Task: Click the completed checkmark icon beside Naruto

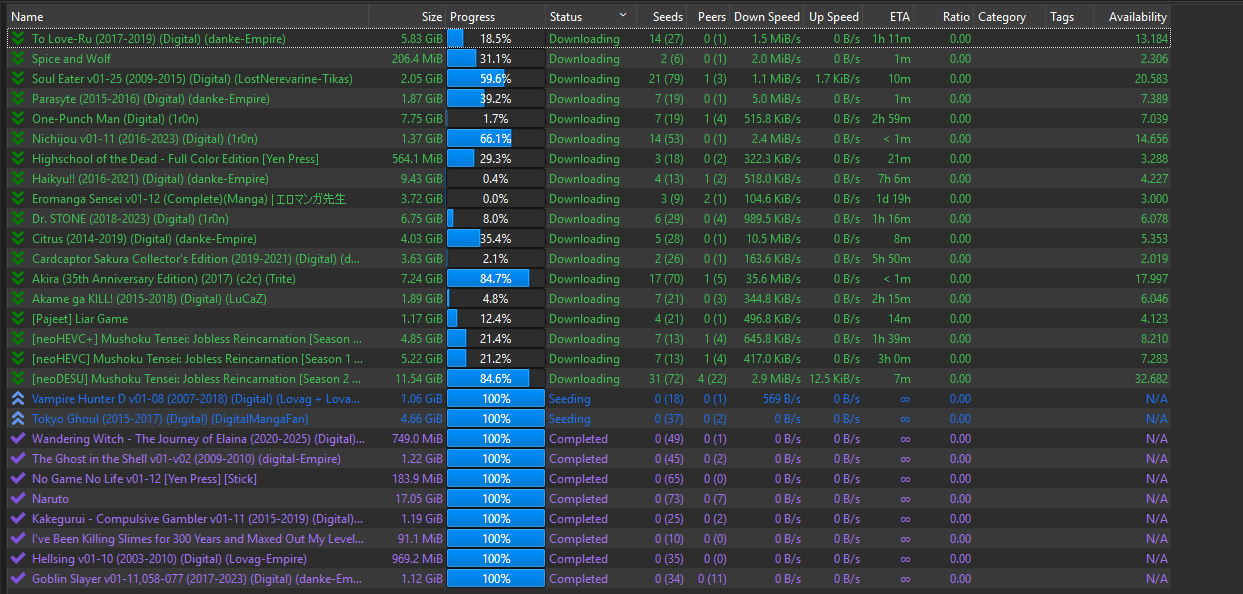Action: point(17,498)
